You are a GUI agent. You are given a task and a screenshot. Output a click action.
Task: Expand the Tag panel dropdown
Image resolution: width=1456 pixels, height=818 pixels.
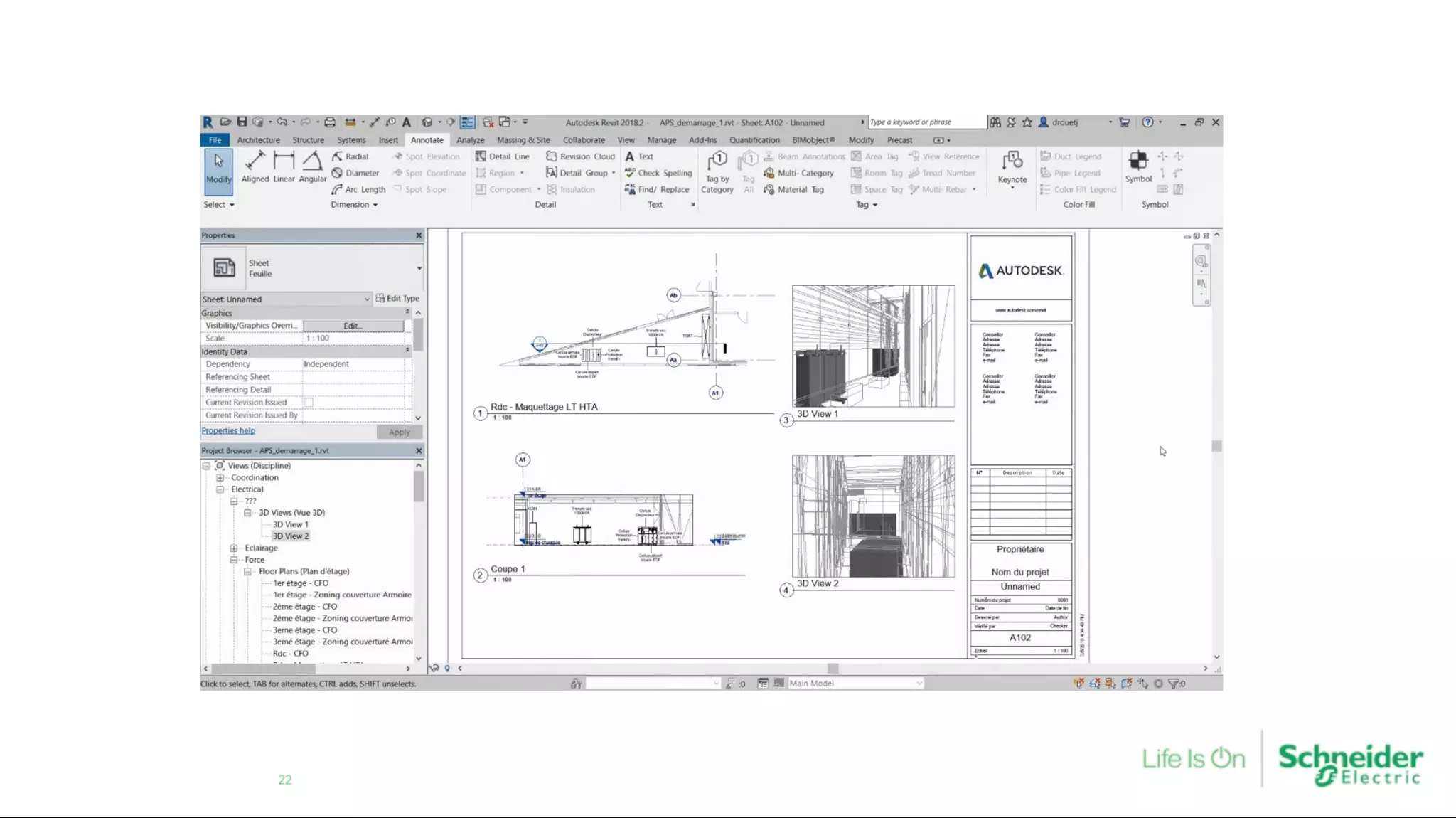coord(867,205)
